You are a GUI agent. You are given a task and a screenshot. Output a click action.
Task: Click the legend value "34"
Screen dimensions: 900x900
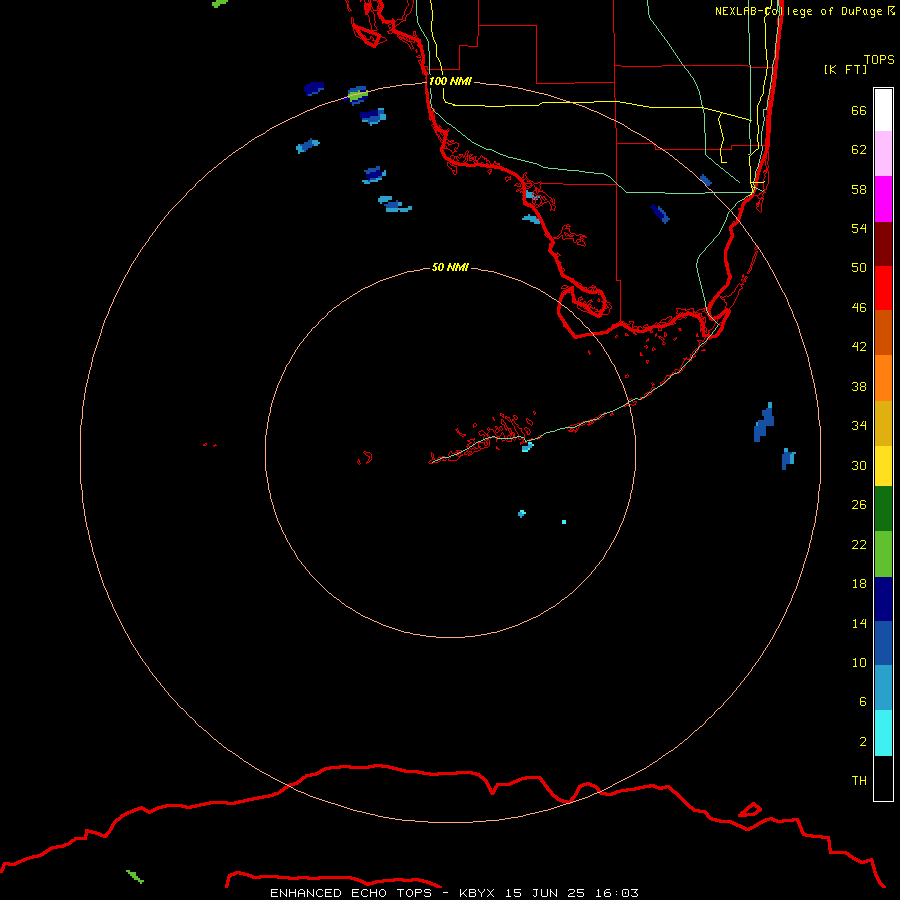point(859,426)
